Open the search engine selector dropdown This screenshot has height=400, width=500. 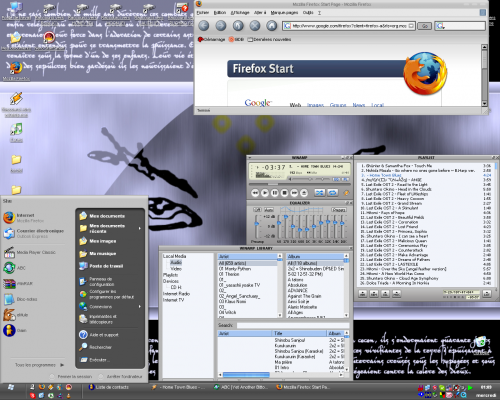440,26
